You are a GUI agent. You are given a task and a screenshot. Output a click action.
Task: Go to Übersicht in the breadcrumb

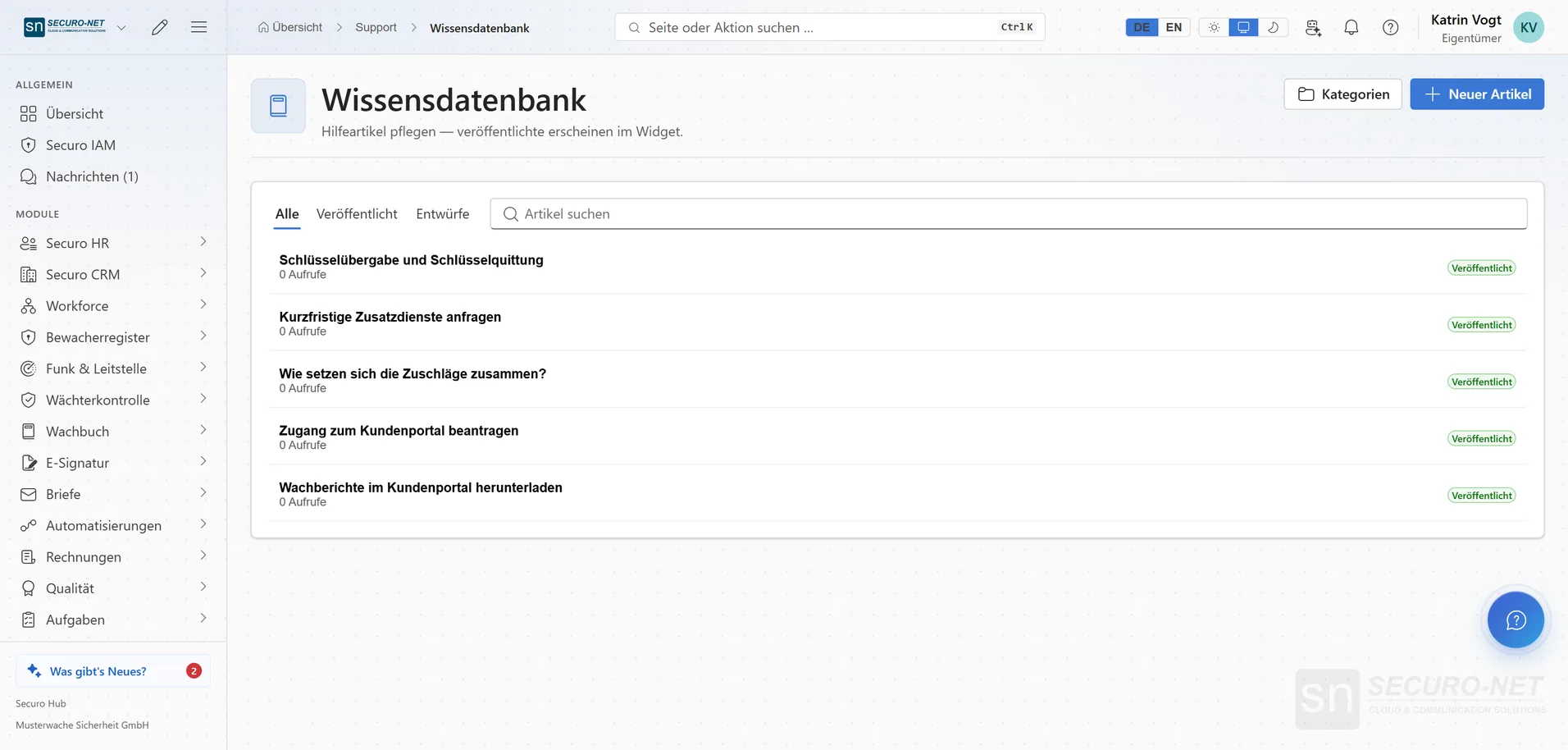pyautogui.click(x=290, y=27)
